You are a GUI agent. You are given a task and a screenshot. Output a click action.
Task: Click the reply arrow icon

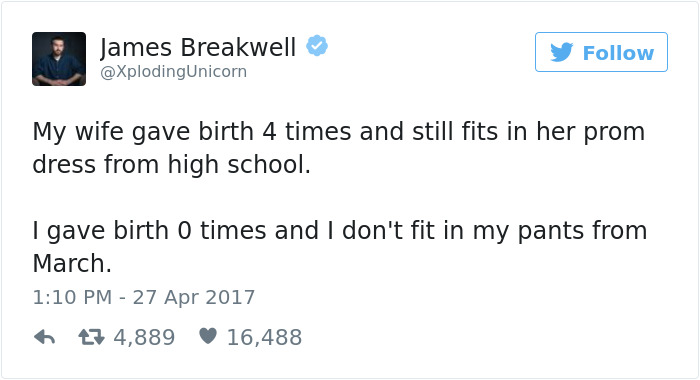45,337
